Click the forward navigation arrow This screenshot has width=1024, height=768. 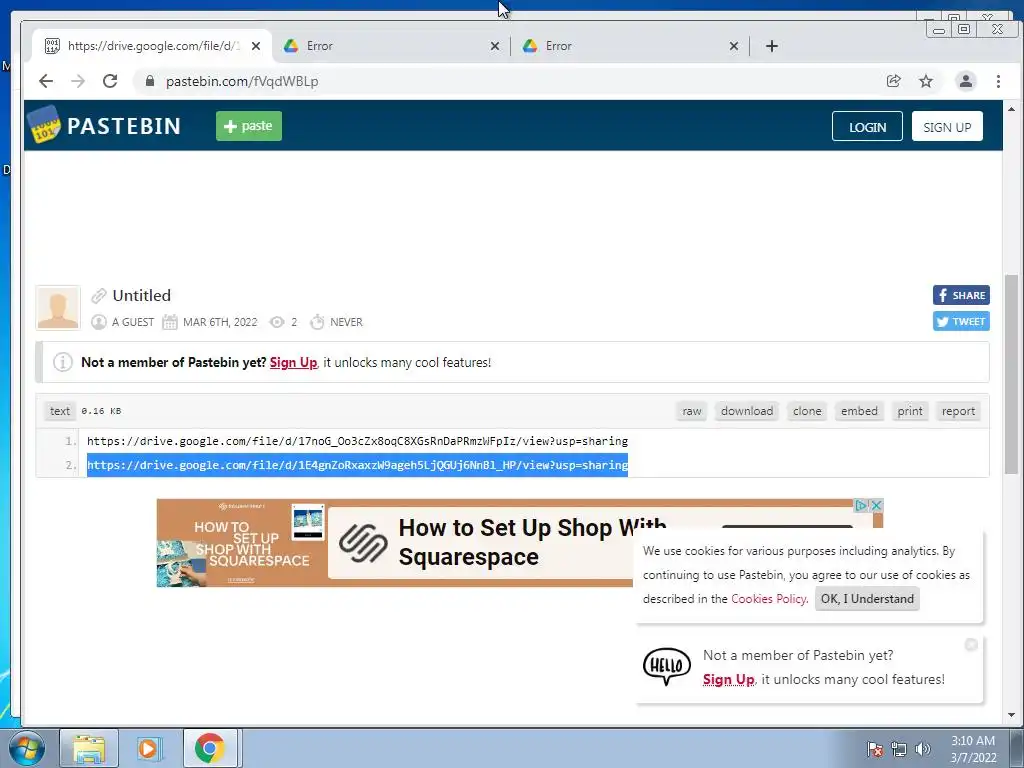click(x=78, y=81)
